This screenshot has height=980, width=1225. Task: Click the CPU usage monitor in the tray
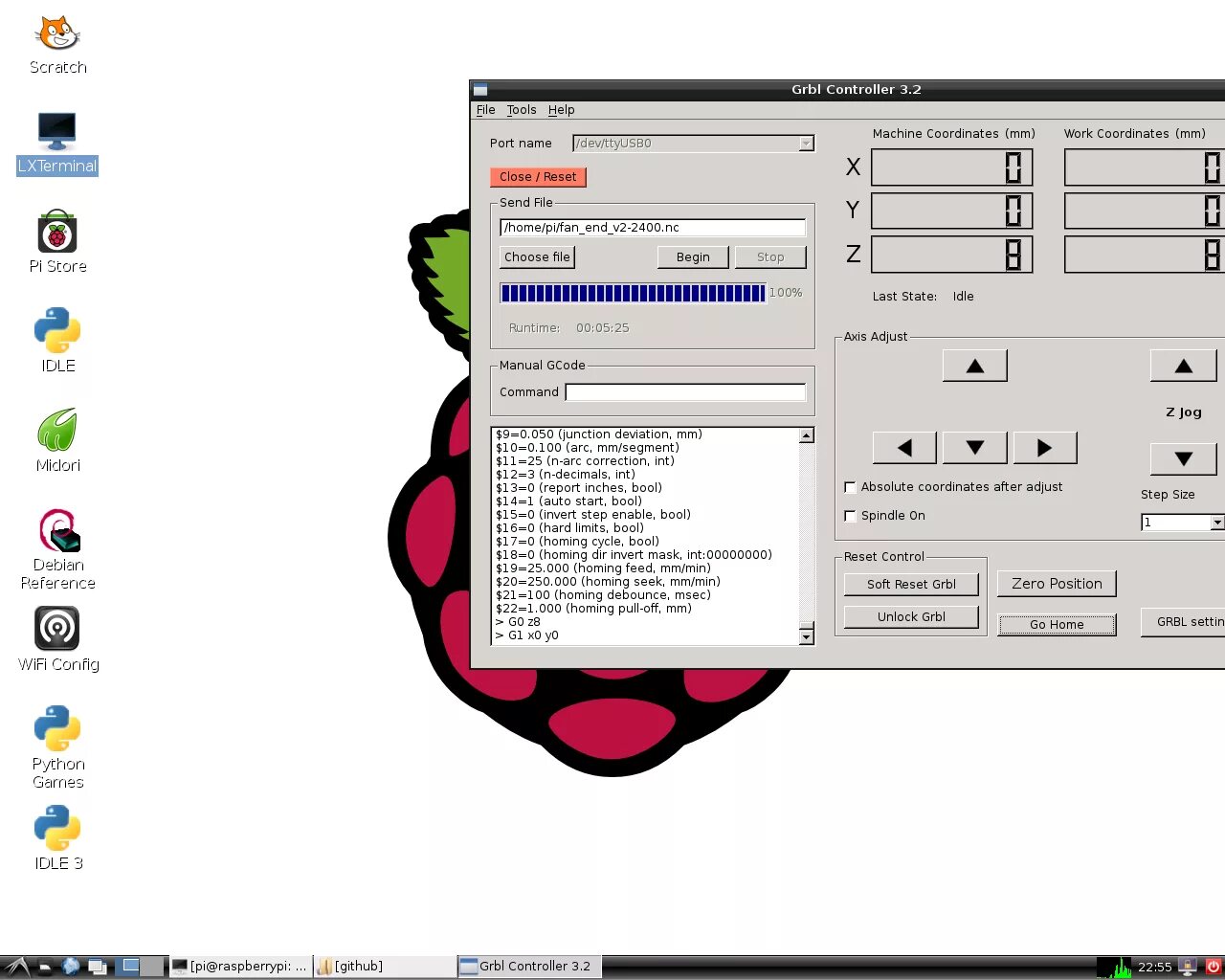(x=1114, y=967)
